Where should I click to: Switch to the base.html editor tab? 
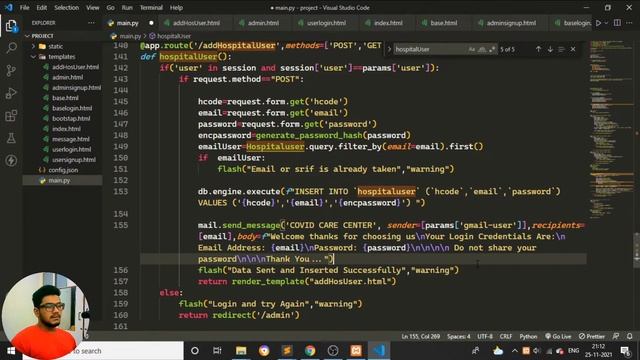[444, 23]
